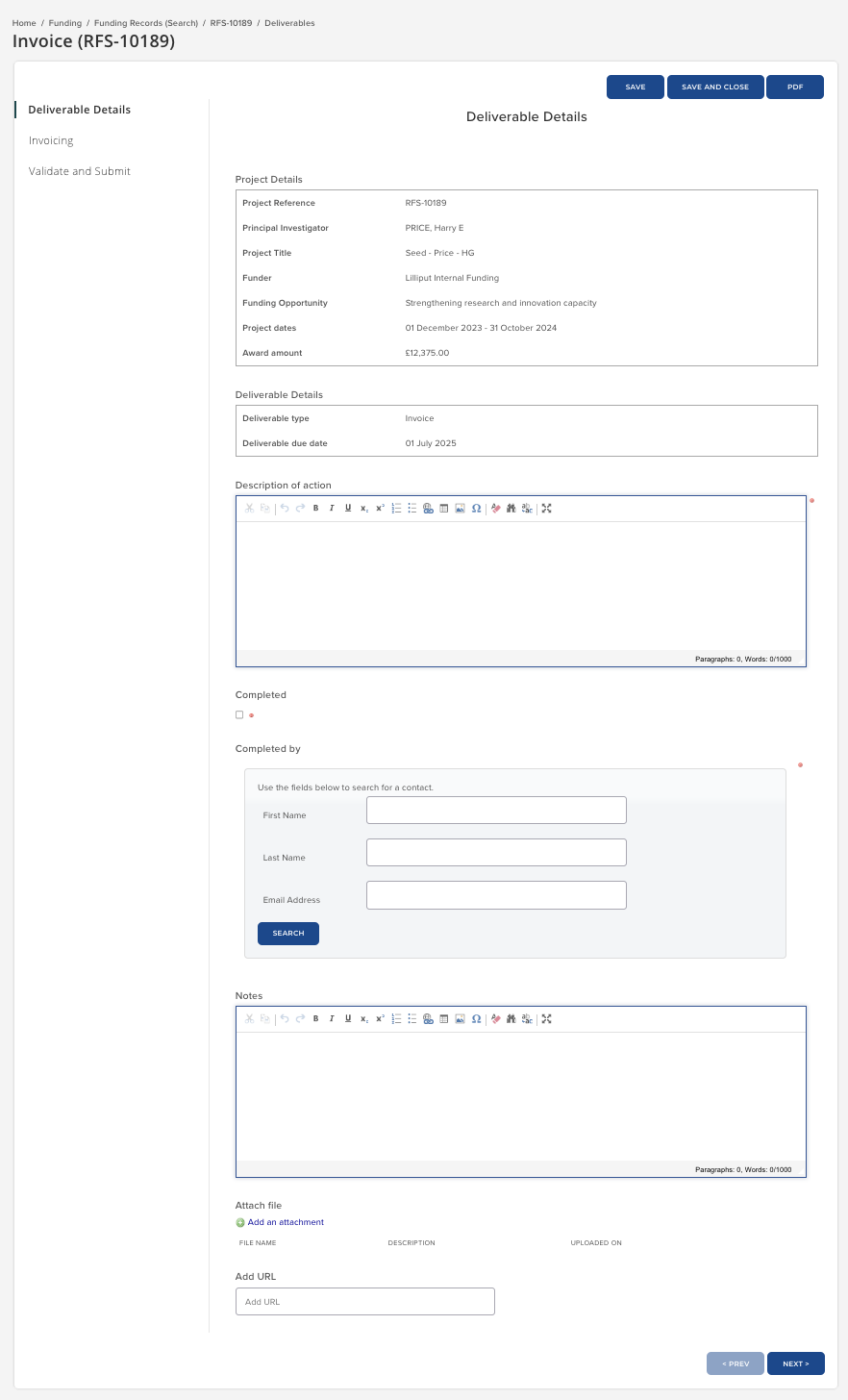Click the Funder value Lilliput Internal Funding
The image size is (848, 1400).
452,278
